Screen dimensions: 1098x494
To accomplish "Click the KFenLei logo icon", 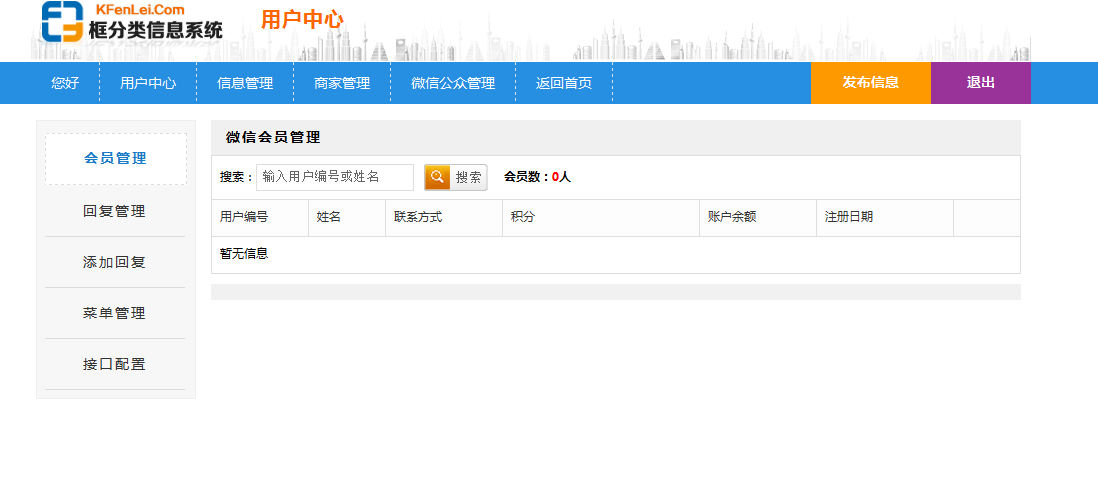I will click(x=62, y=21).
